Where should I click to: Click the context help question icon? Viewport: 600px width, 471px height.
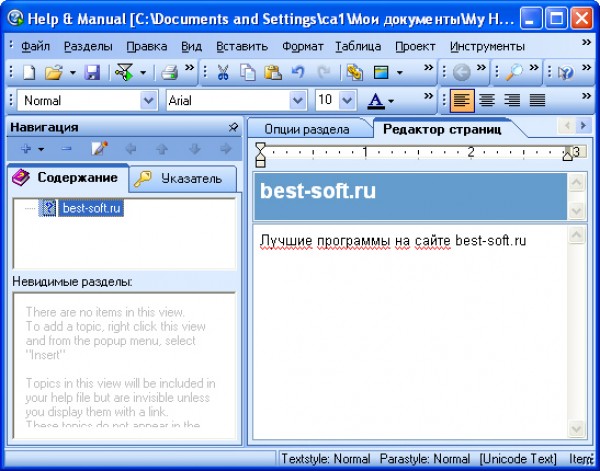566,72
